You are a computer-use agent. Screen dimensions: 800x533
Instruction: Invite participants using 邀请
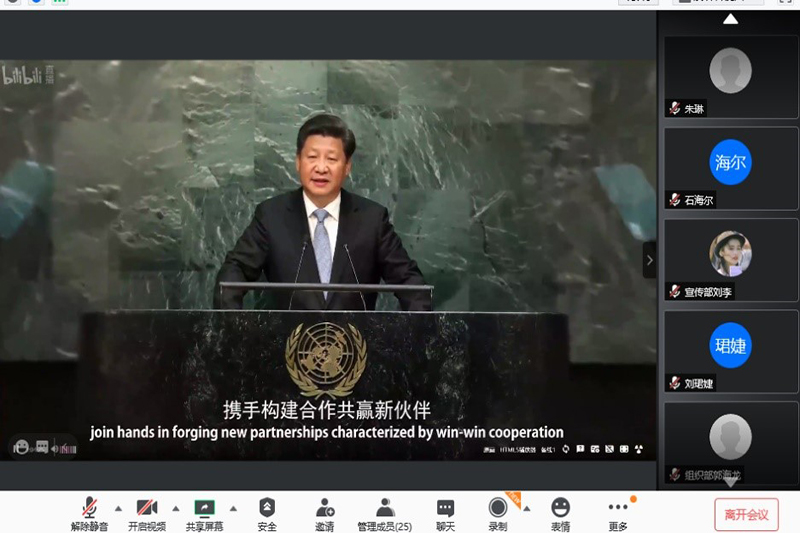(x=324, y=514)
